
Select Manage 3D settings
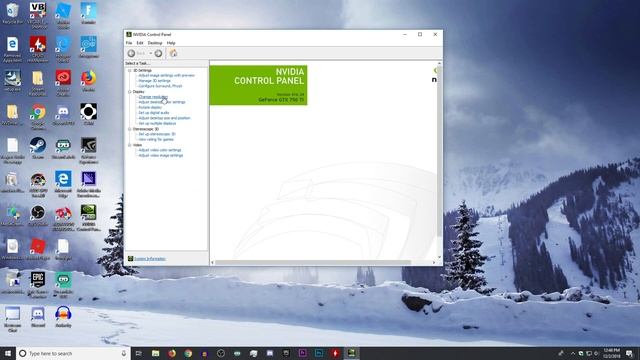coord(155,81)
